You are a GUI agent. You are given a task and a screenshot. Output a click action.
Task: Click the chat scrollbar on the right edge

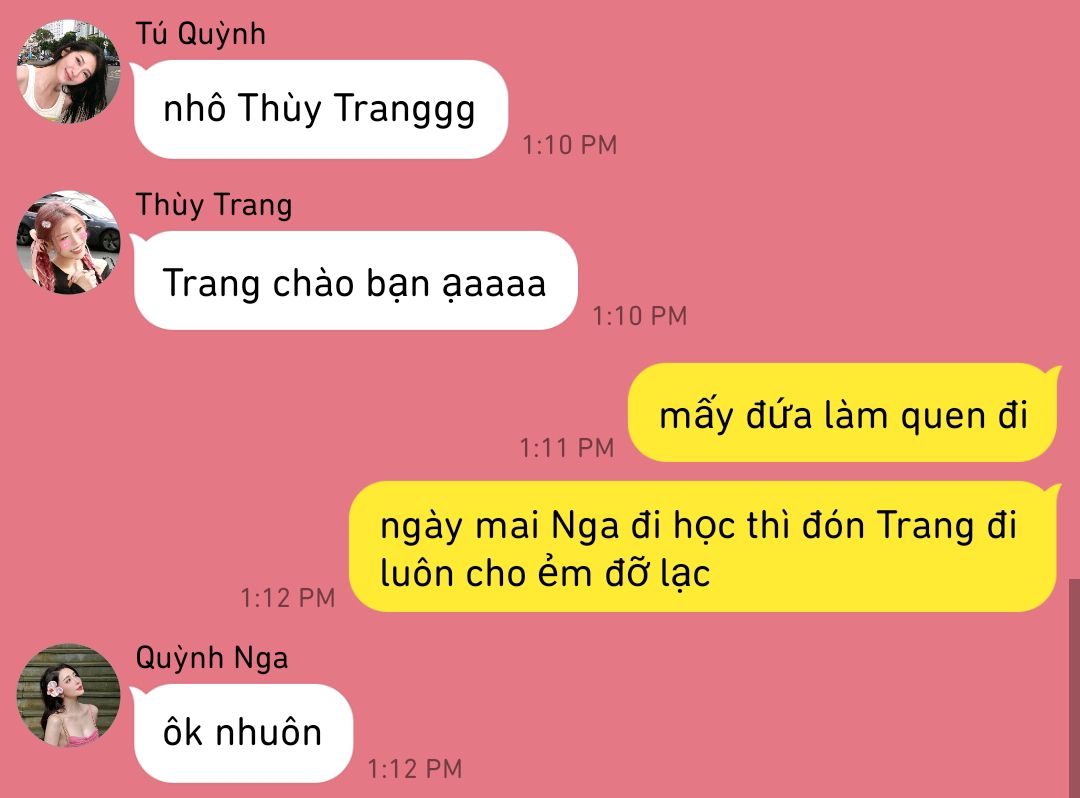tap(1074, 689)
